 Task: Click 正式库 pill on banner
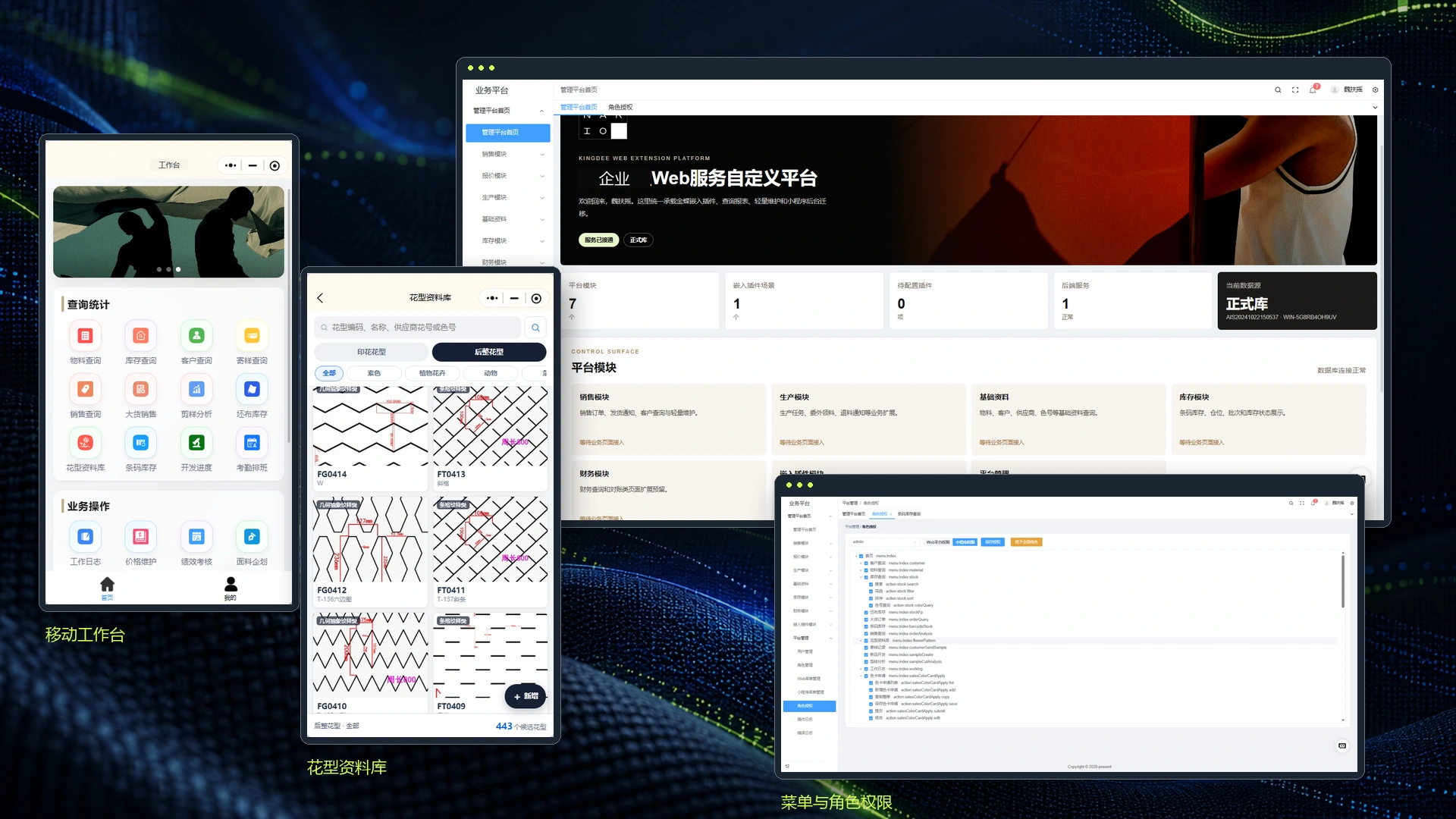[639, 240]
